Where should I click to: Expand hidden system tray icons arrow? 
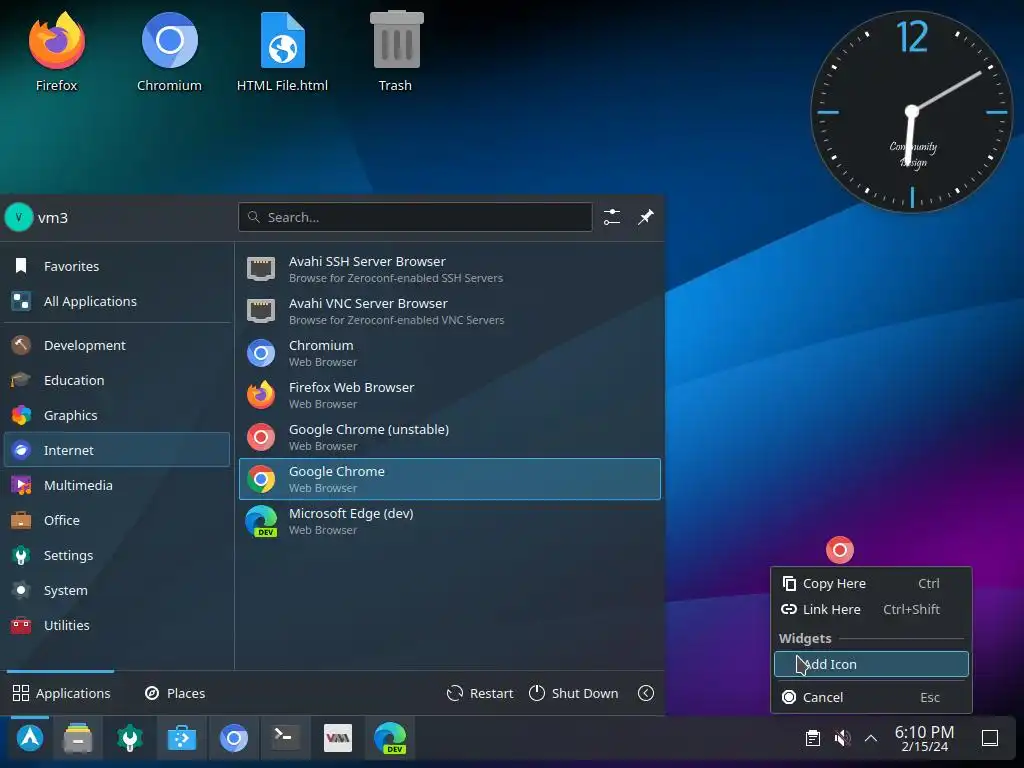click(x=871, y=738)
